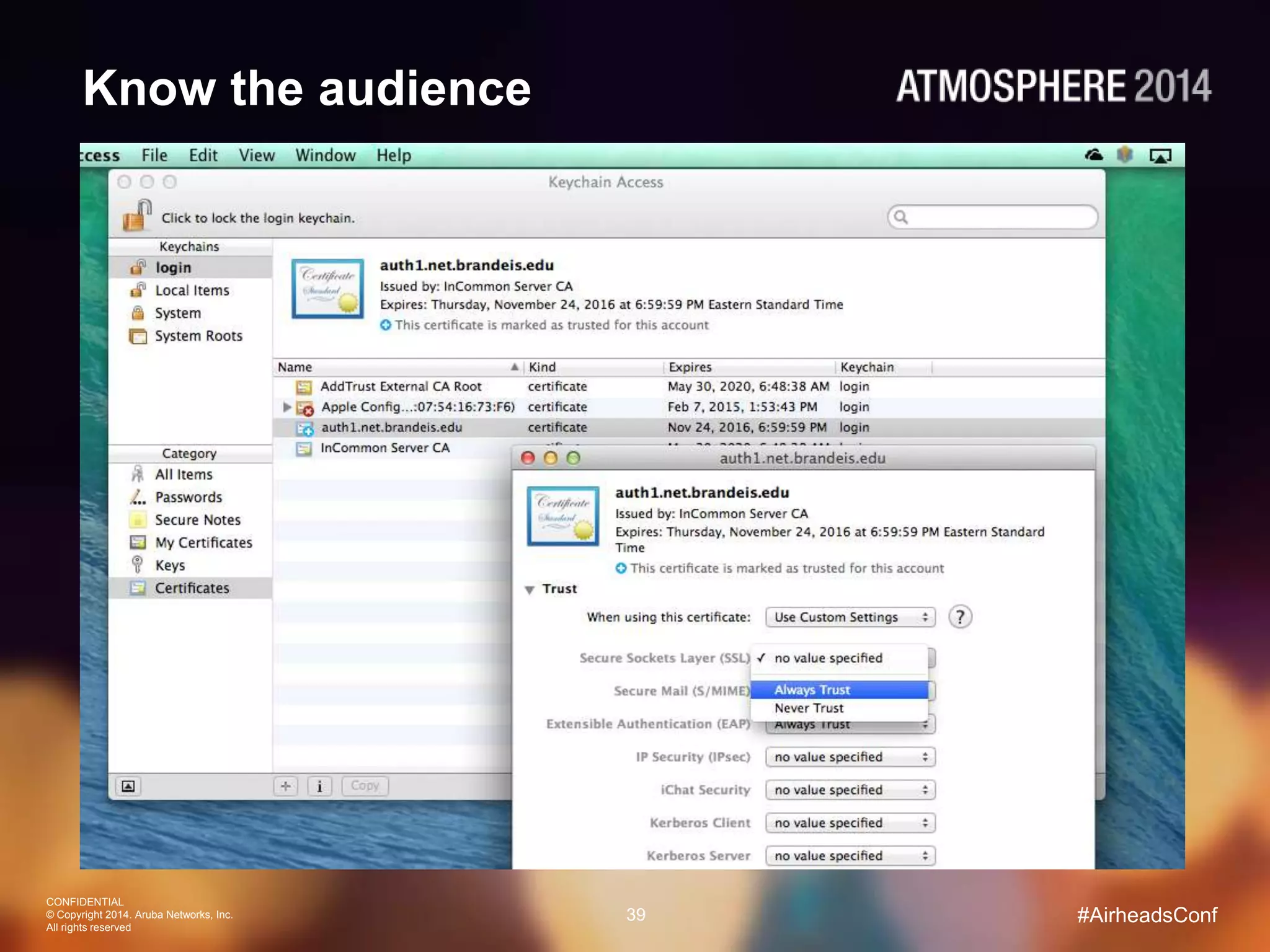Screen dimensions: 1270x952
Task: Click the InCommon Server CA certificate icon
Action: (x=304, y=449)
